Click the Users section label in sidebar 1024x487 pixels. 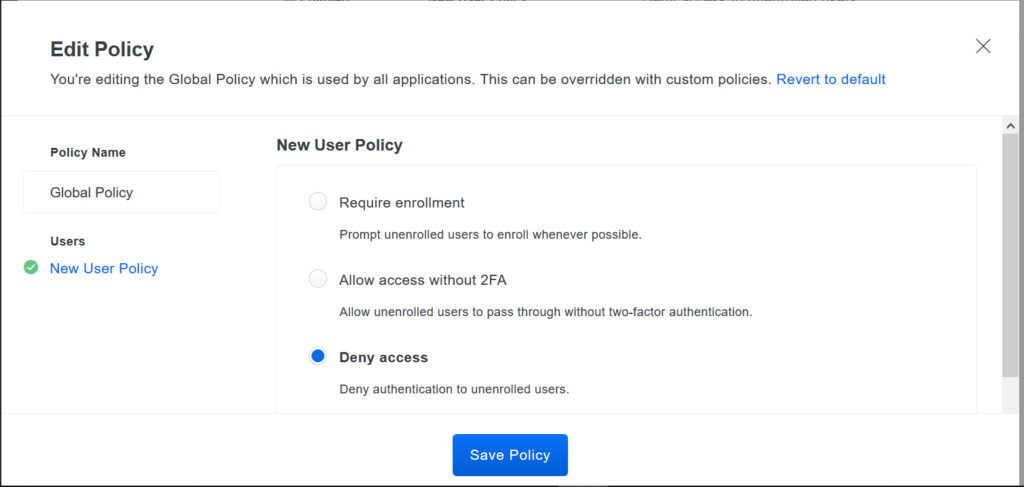[68, 241]
